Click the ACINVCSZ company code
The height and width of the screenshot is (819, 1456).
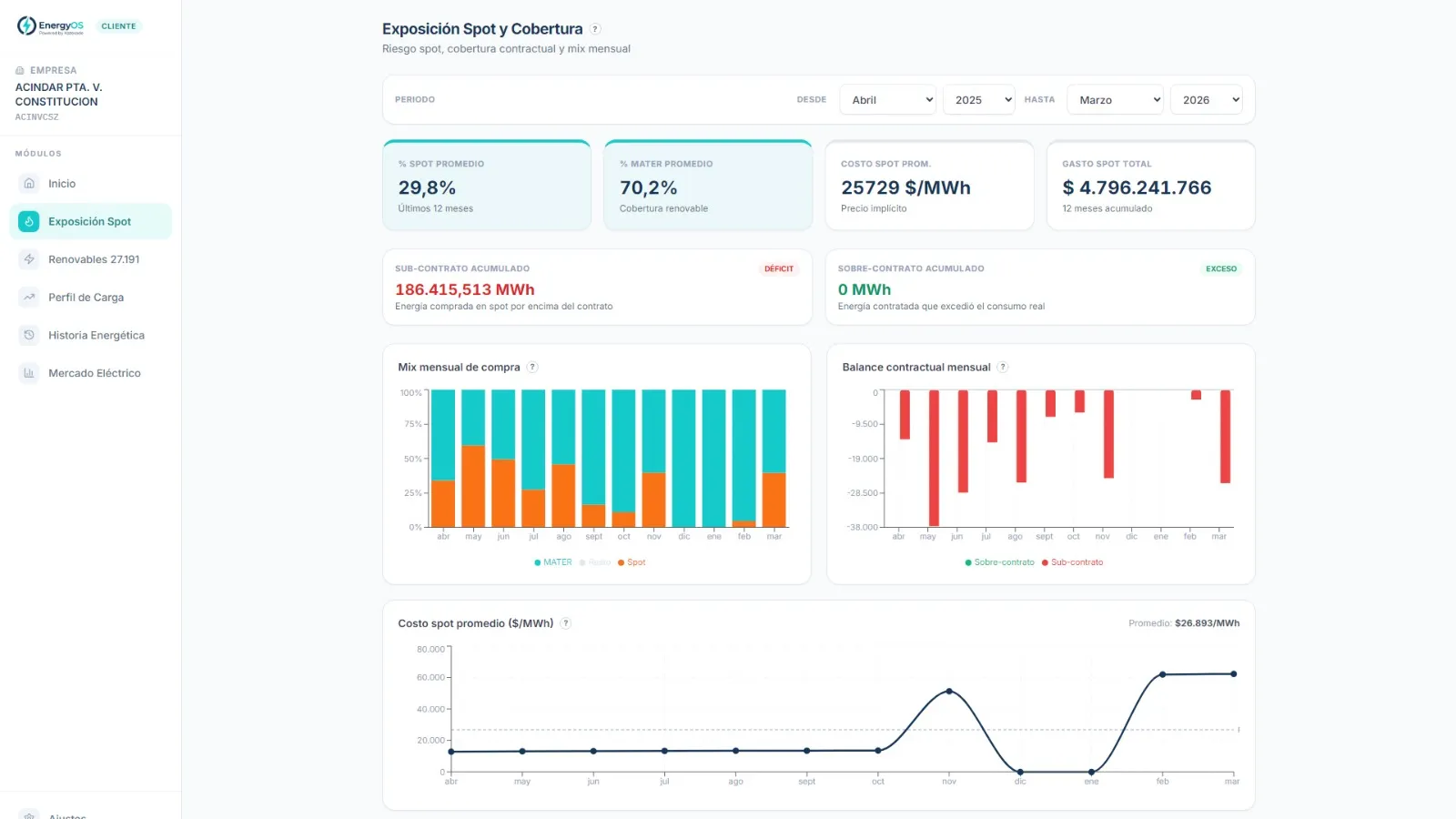click(36, 116)
